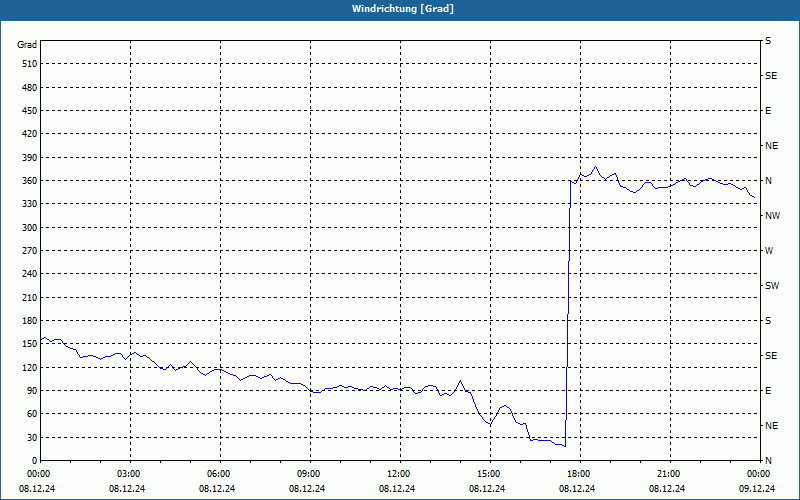800x500 pixels.
Task: Select the 120 axis label
Action: 30,367
